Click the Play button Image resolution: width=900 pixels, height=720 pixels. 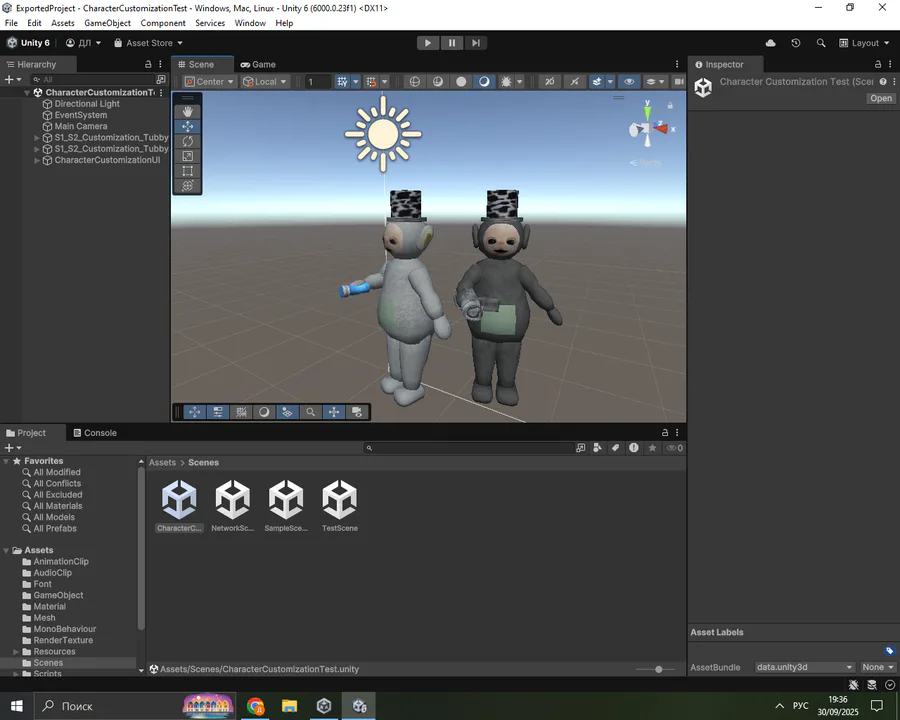pos(428,43)
